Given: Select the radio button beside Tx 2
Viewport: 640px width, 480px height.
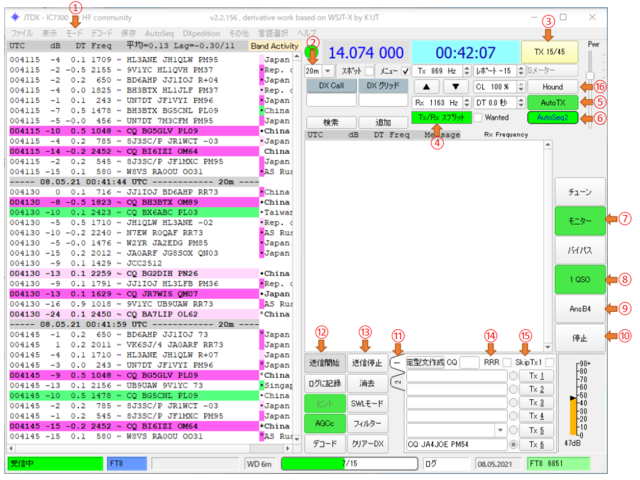Looking at the screenshot, I should 513,389.
